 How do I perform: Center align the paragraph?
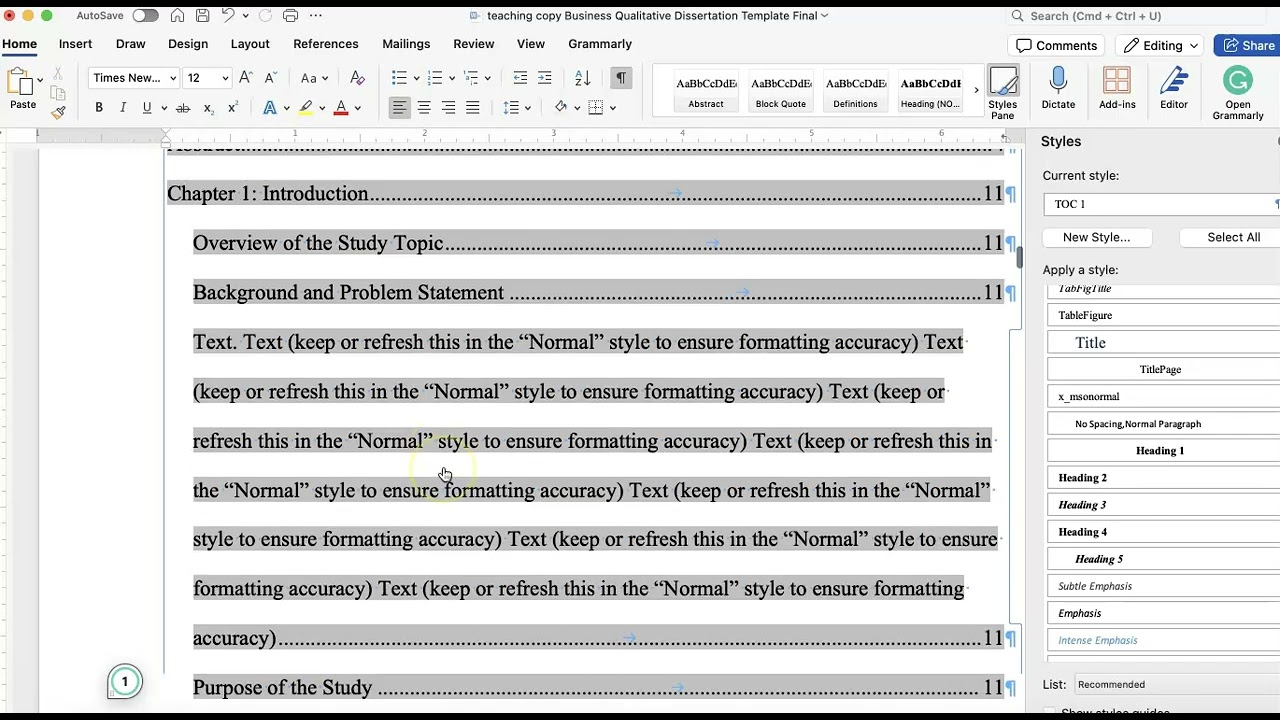click(424, 108)
